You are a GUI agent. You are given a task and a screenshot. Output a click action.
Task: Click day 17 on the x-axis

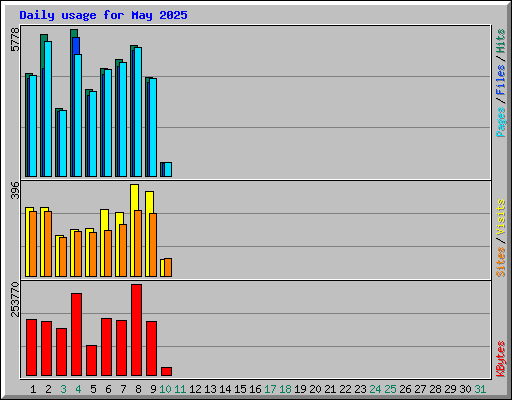(270, 389)
